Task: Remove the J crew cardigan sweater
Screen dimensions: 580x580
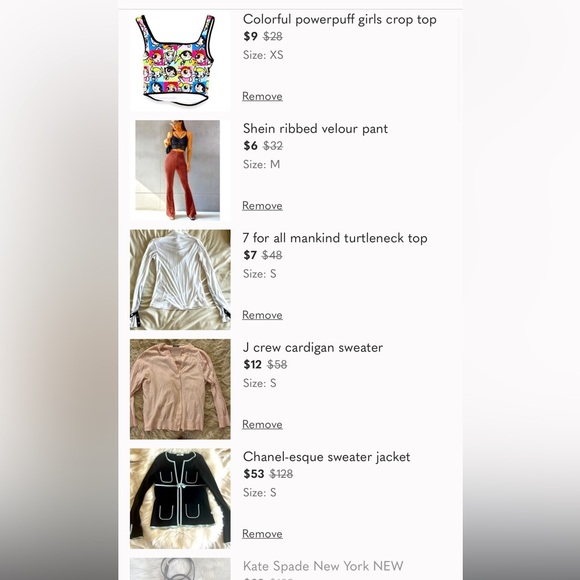Action: pyautogui.click(x=262, y=425)
